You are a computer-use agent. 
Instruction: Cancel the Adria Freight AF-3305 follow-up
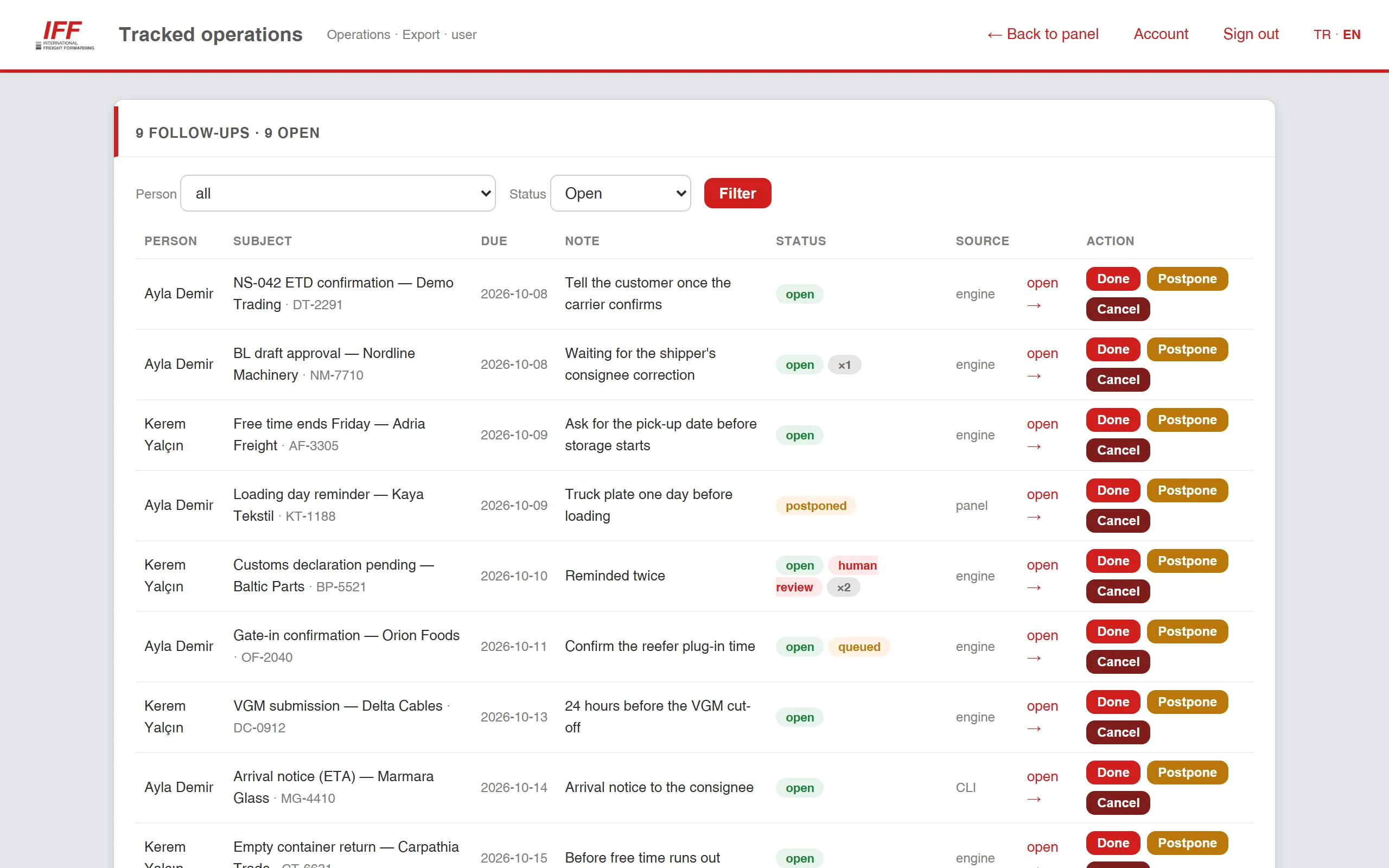(x=1118, y=451)
